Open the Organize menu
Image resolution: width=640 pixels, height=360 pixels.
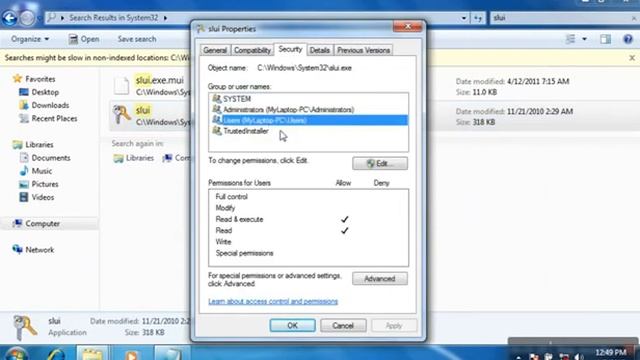(x=30, y=39)
